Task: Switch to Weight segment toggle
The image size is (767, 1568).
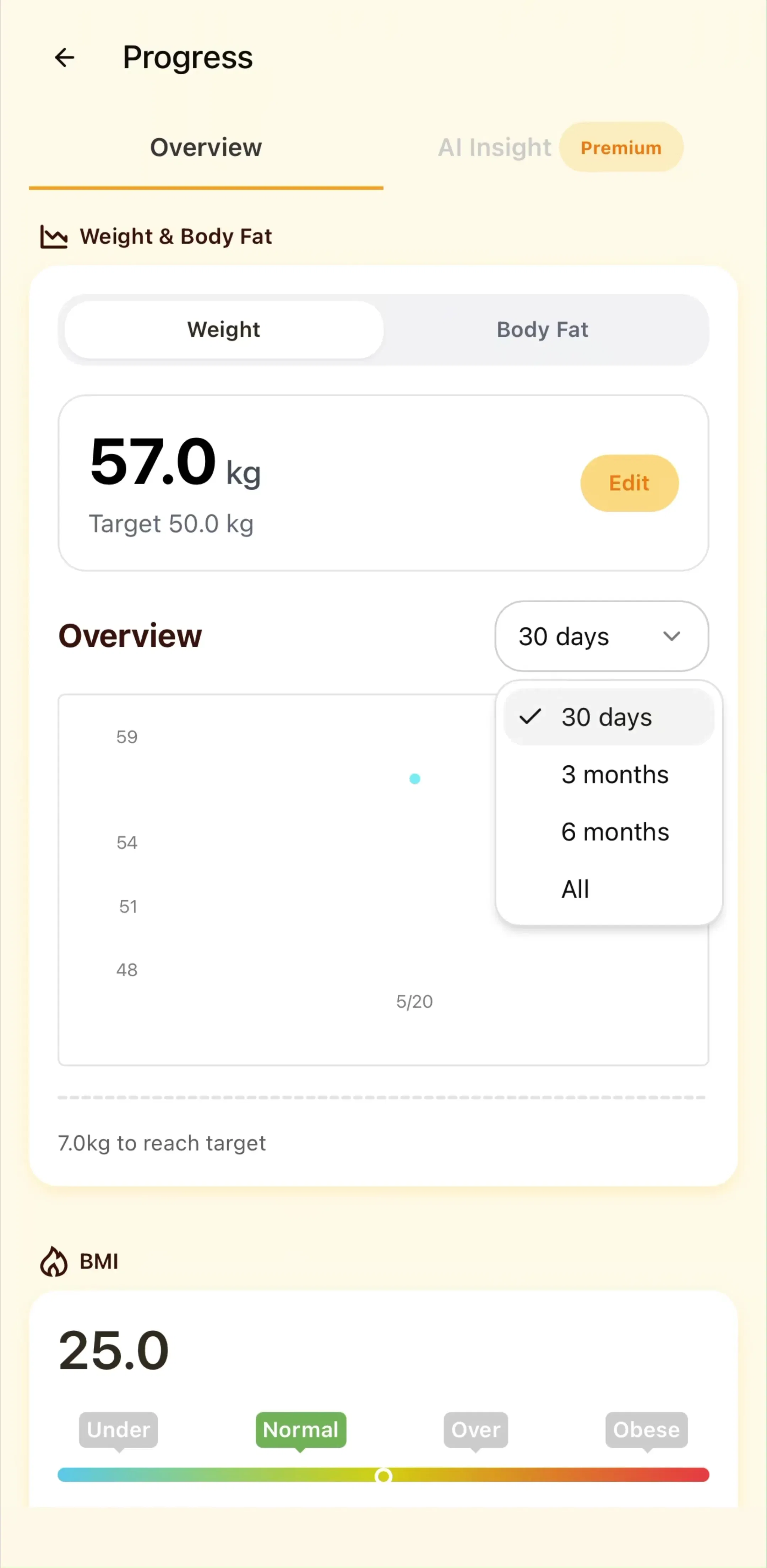Action: point(224,329)
